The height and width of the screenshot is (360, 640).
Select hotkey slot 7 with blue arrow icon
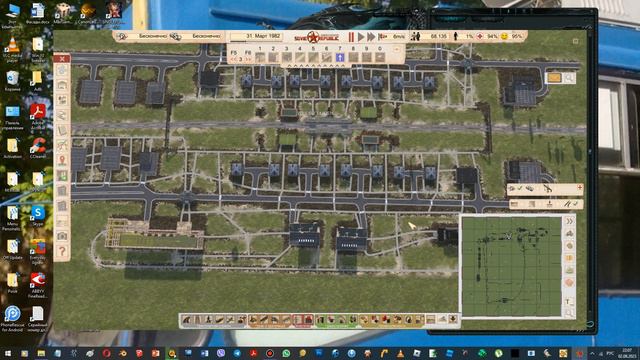(x=340, y=58)
